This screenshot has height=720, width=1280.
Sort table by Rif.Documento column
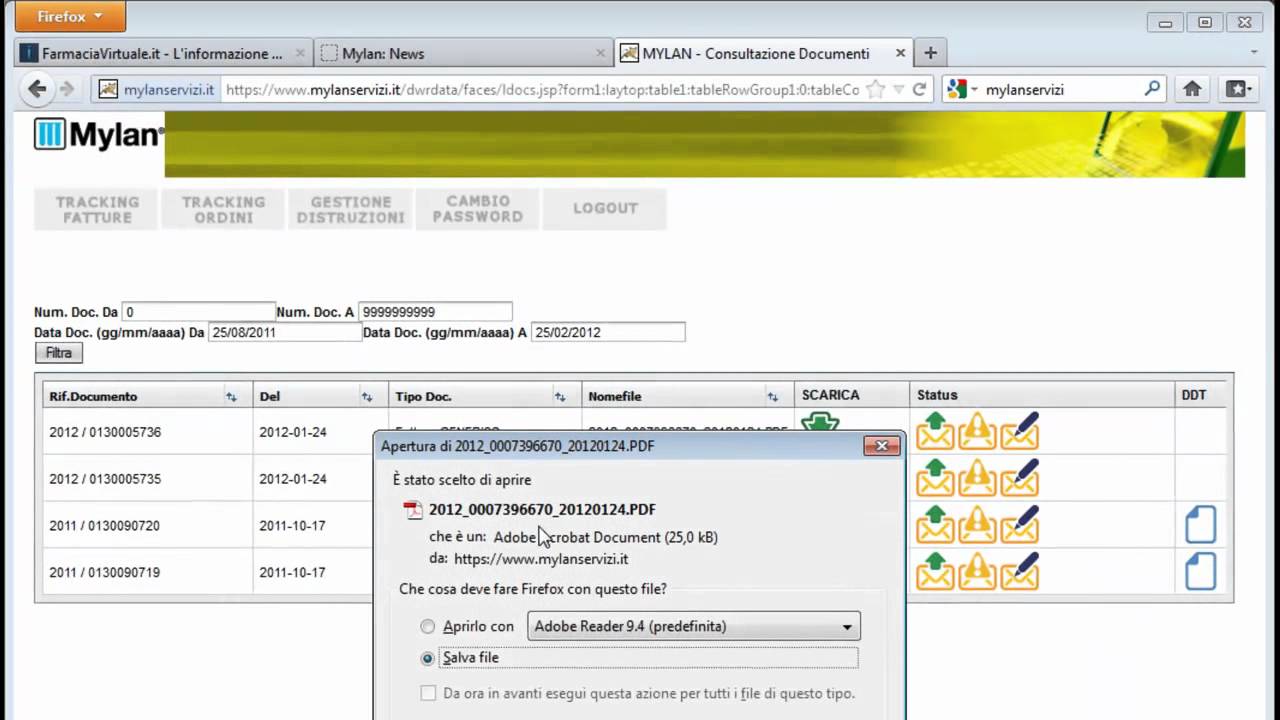click(231, 397)
